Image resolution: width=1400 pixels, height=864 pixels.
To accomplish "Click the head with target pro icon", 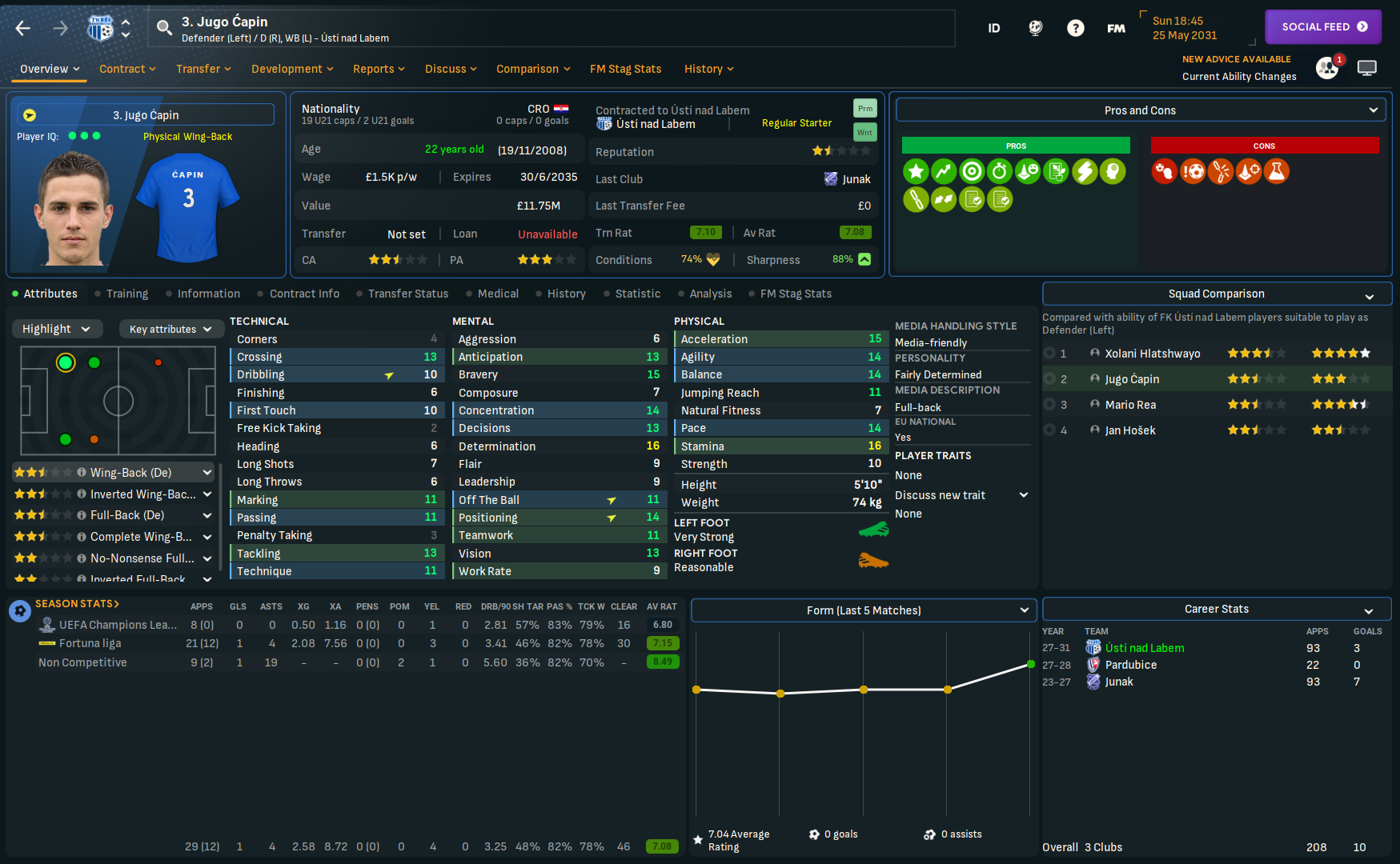I will (1112, 171).
